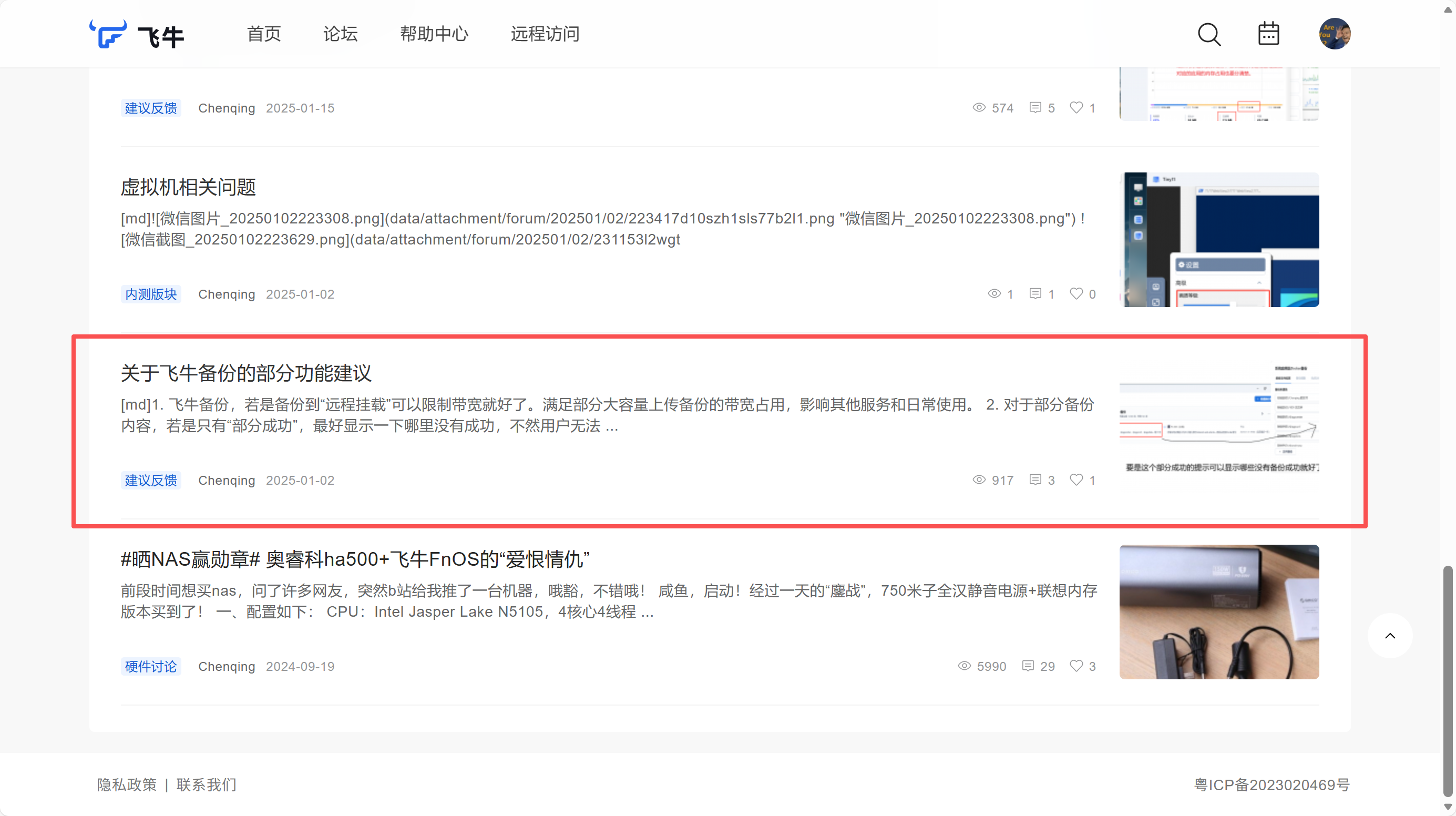Screen dimensions: 1456x816
Task: Click heart like icon on 关于飞牛备份 post
Action: coord(1076,480)
